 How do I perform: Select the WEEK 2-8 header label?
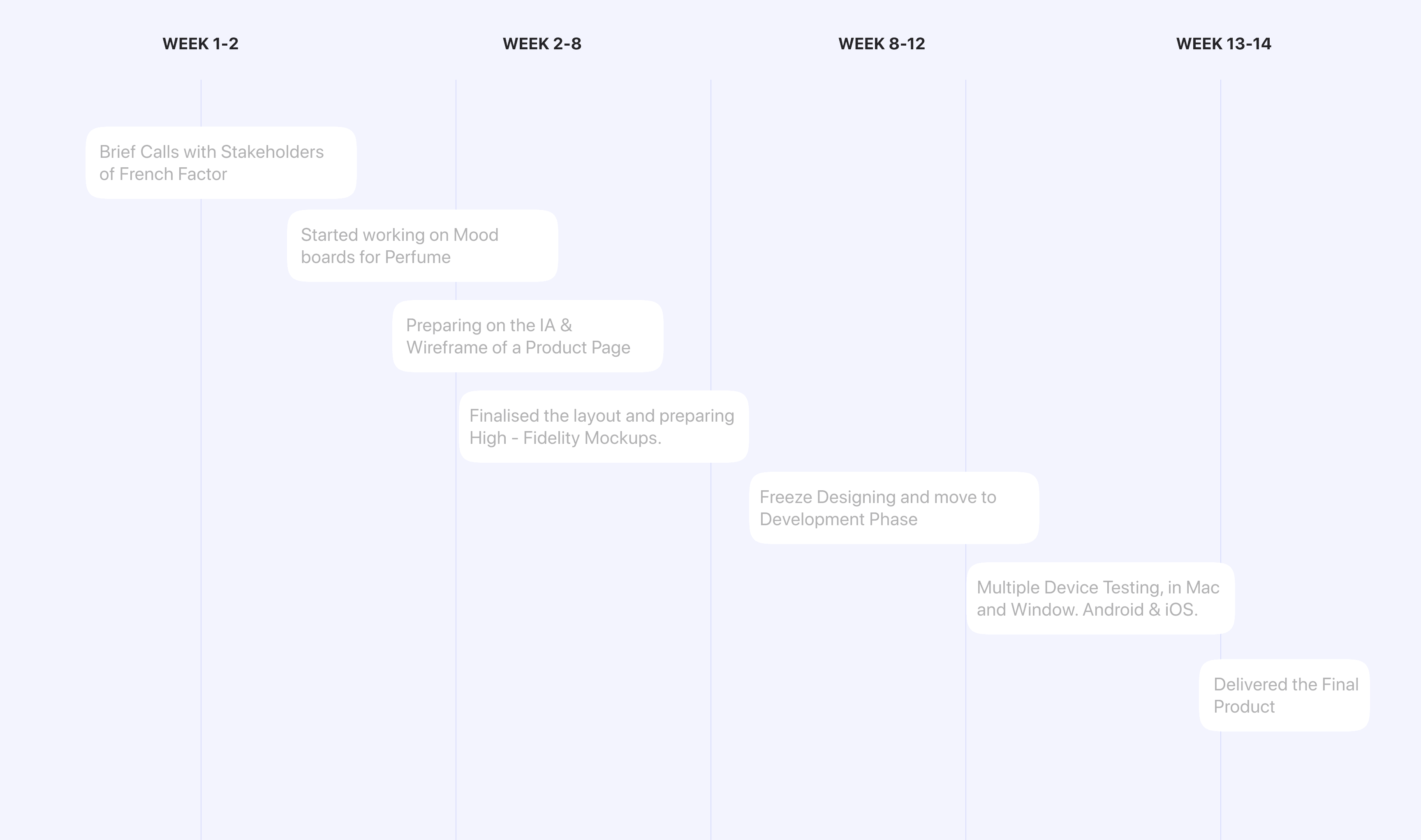(x=542, y=44)
